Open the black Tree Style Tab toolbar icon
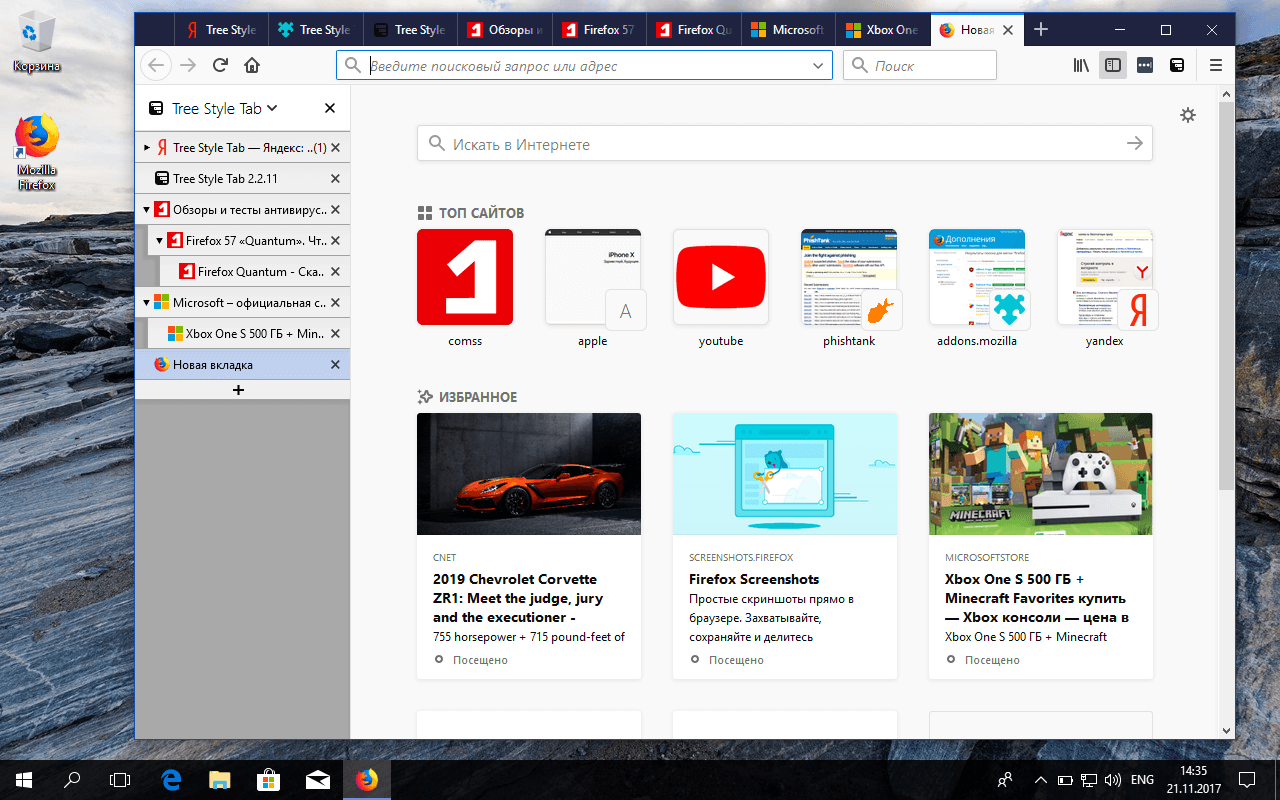Image resolution: width=1280 pixels, height=800 pixels. [x=1177, y=65]
